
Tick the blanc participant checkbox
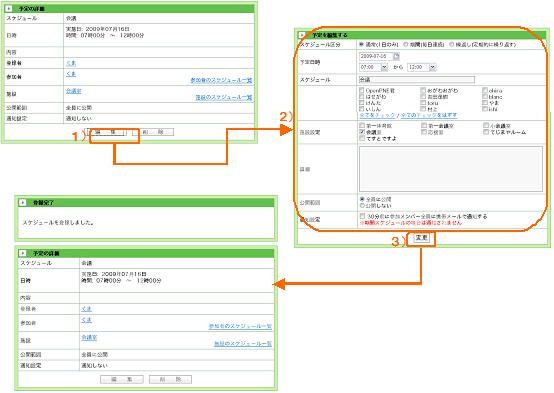[x=485, y=96]
